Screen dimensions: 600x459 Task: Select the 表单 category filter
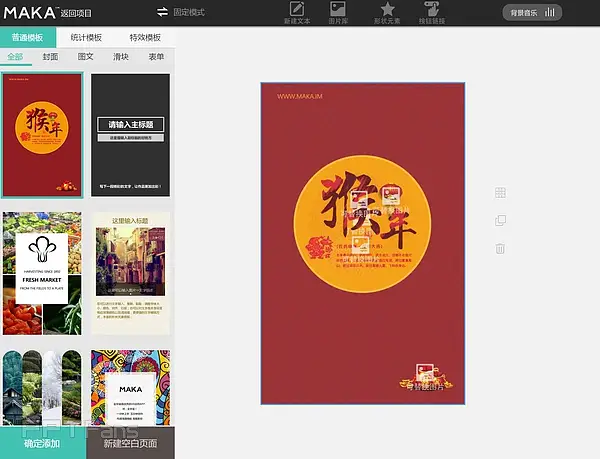pyautogui.click(x=155, y=57)
